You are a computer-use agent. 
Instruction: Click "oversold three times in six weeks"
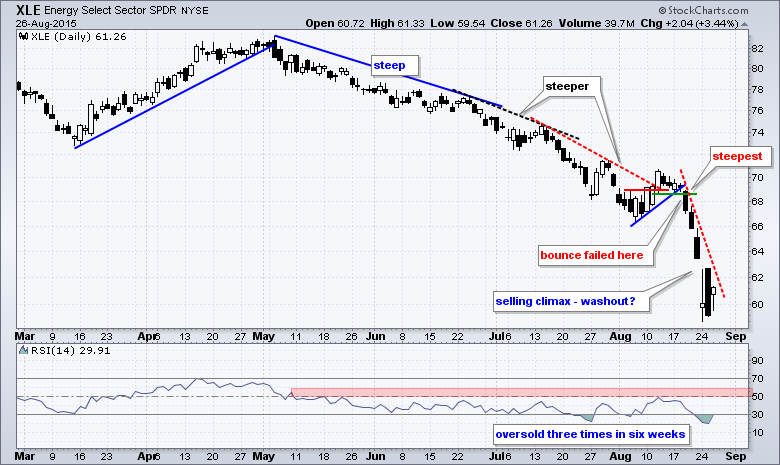[x=591, y=434]
